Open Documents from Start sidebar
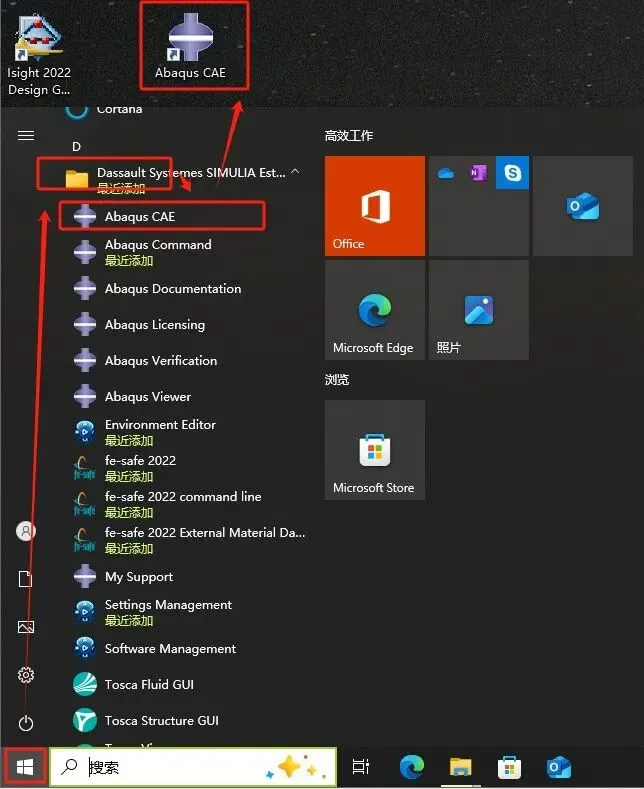Screen dimensions: 644x789 pyautogui.click(x=26, y=579)
